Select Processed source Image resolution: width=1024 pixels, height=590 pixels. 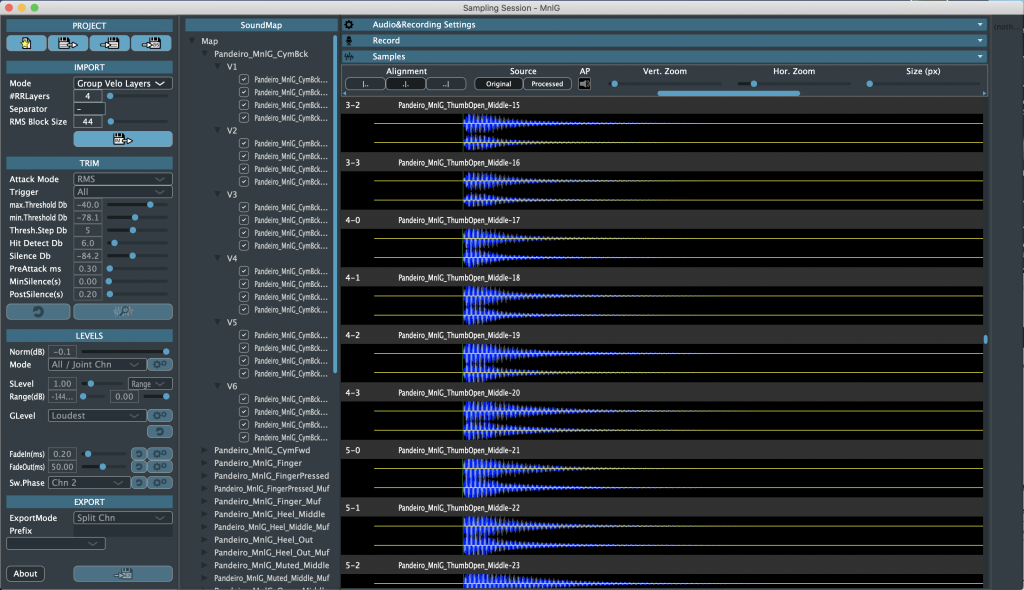[547, 84]
